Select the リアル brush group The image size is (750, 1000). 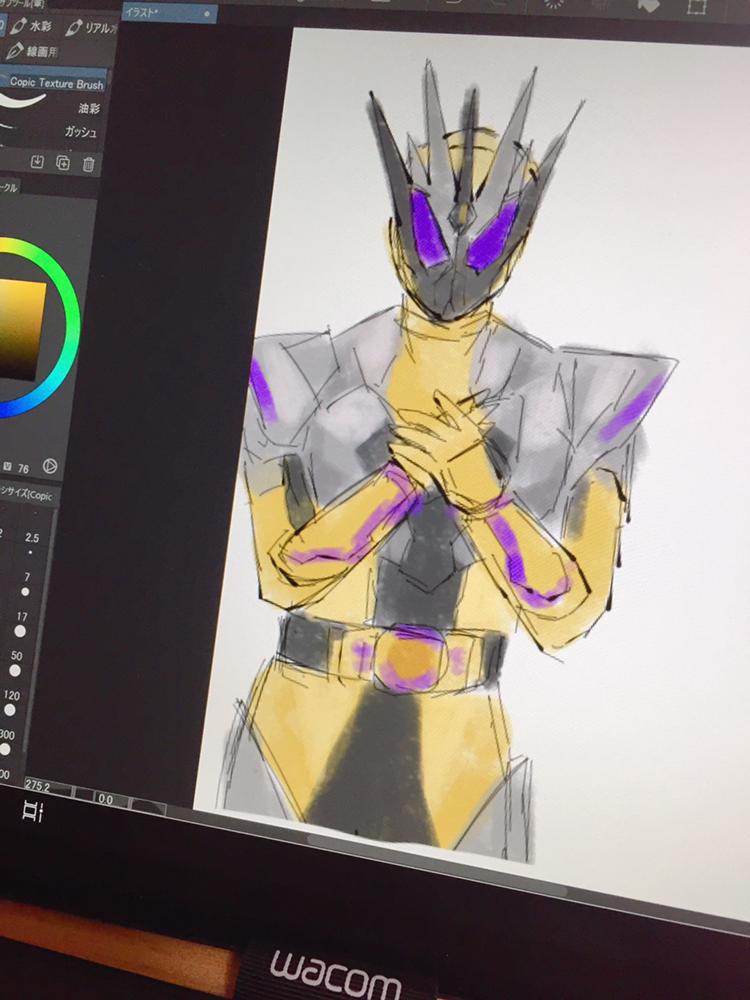(91, 27)
